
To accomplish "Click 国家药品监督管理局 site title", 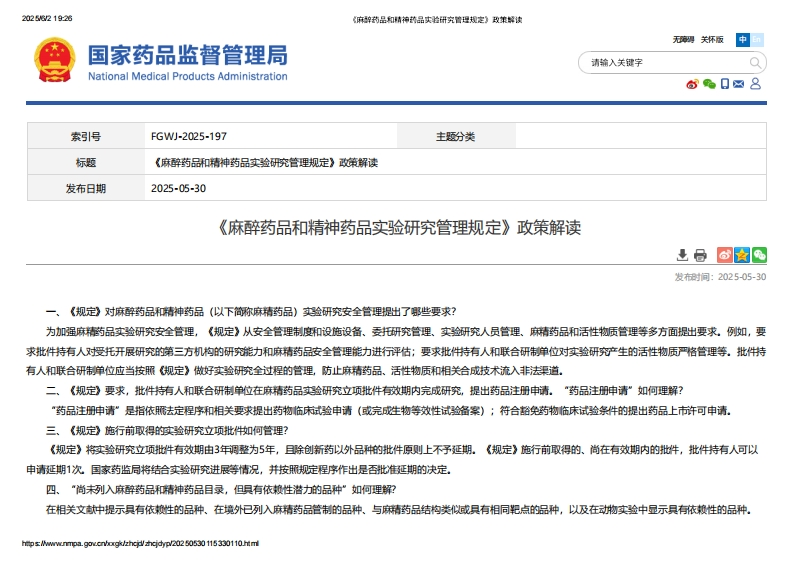I will (x=187, y=55).
